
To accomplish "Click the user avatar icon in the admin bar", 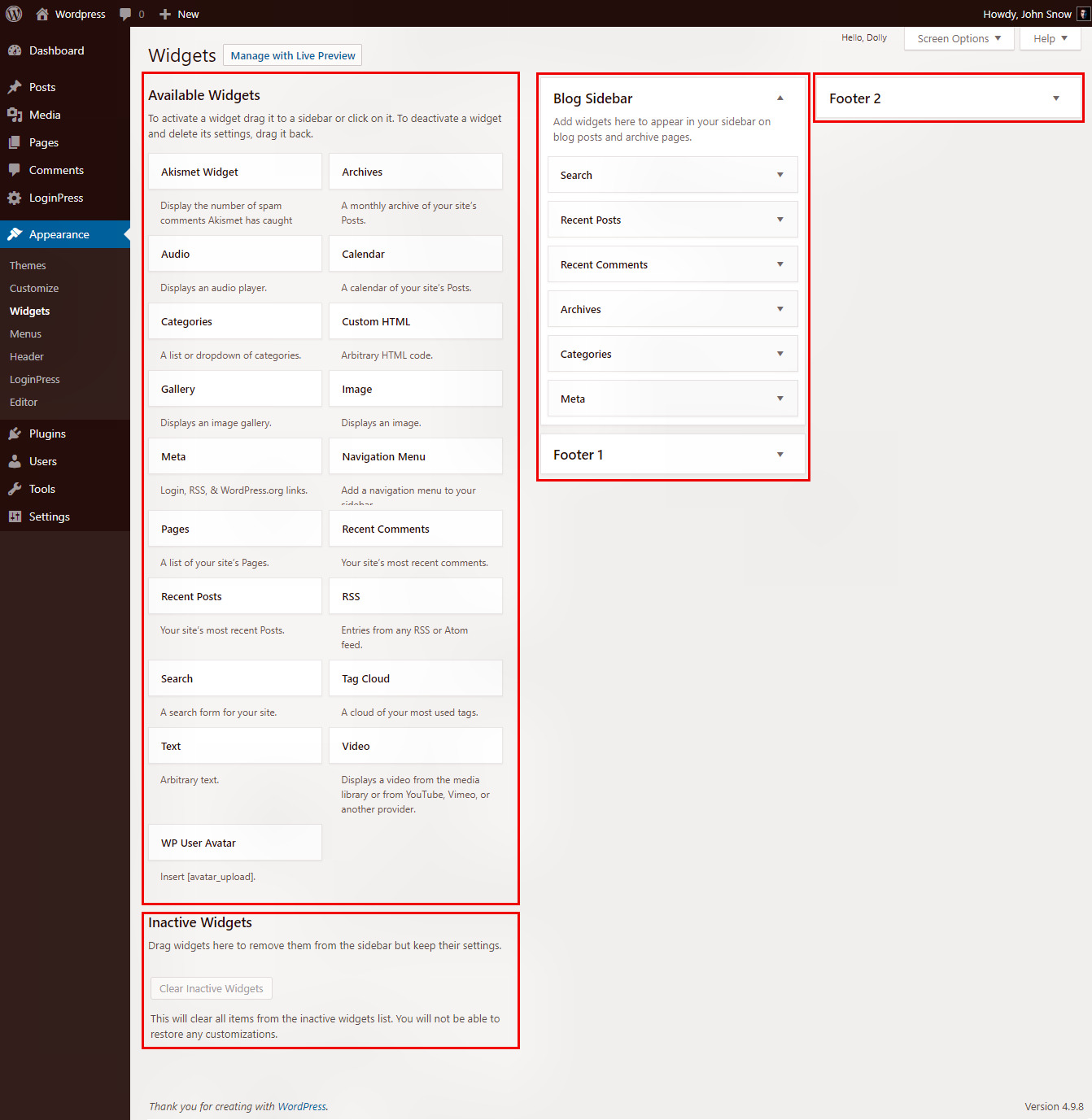I will coord(1083,14).
